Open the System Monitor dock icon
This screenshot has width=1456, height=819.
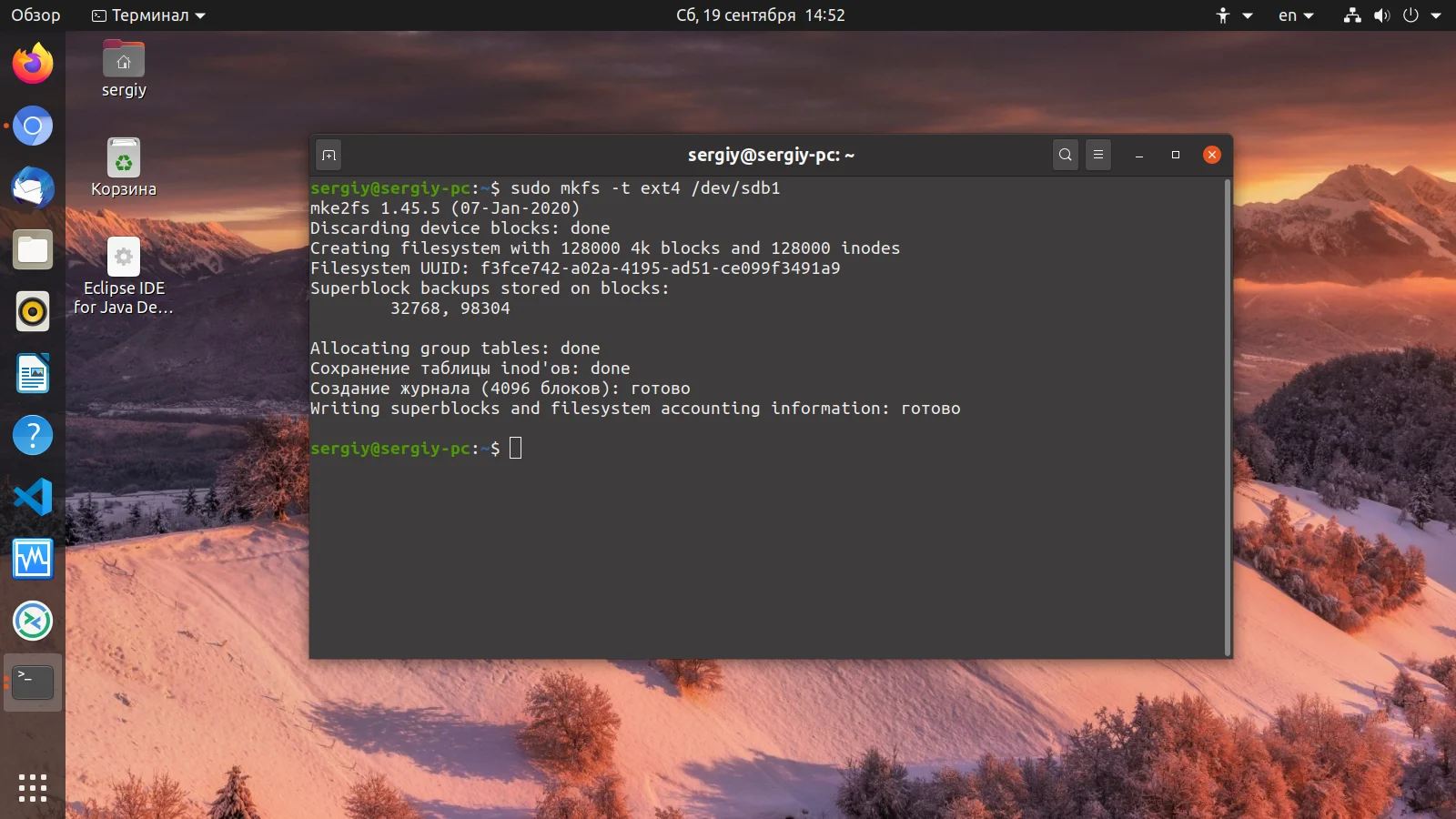tap(33, 559)
